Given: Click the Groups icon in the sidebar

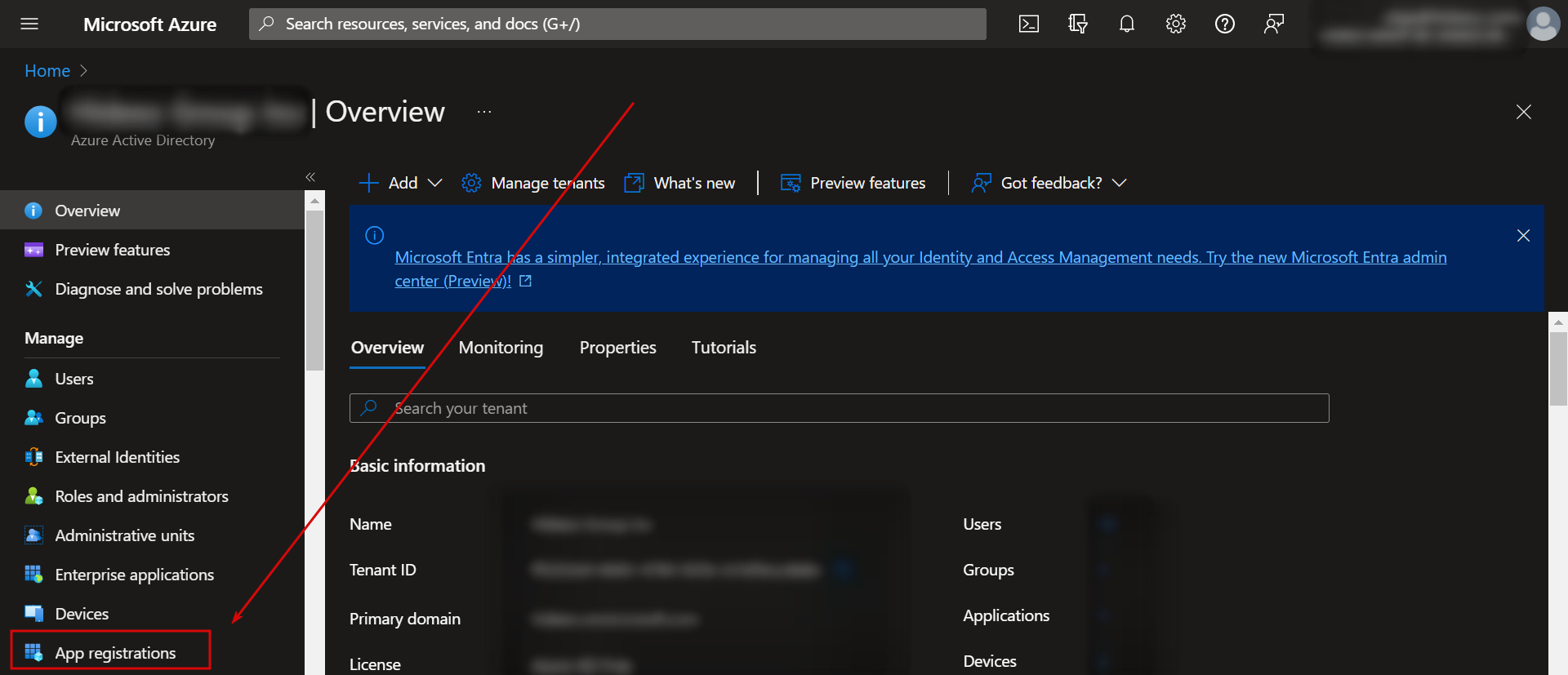Looking at the screenshot, I should point(33,418).
